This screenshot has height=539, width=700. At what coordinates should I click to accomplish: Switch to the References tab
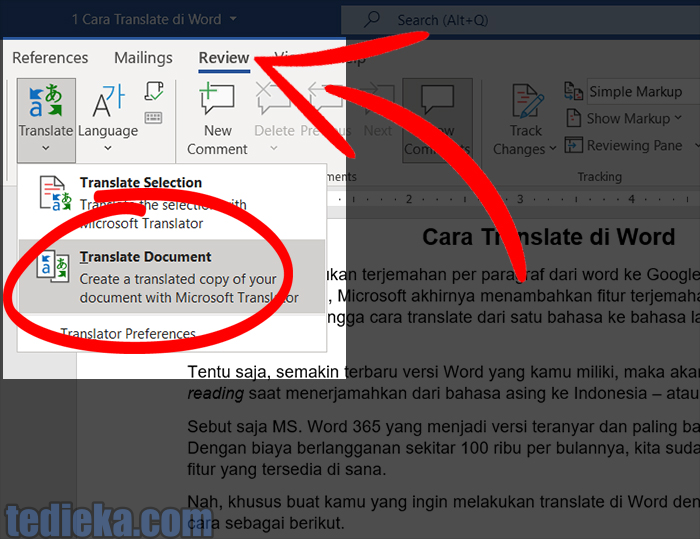point(50,58)
